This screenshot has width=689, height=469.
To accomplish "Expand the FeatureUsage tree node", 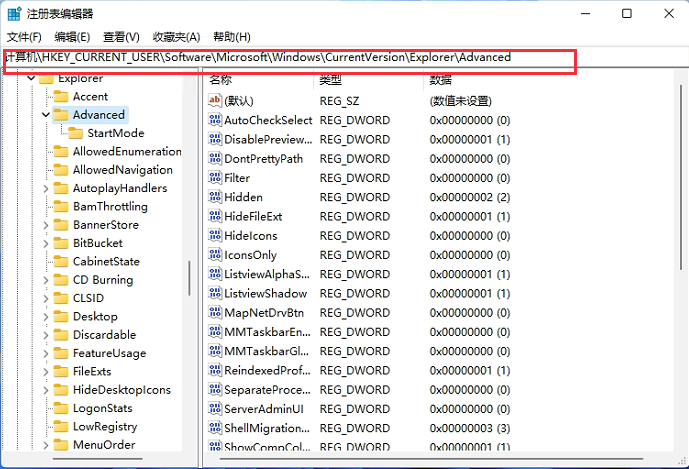I will point(46,353).
